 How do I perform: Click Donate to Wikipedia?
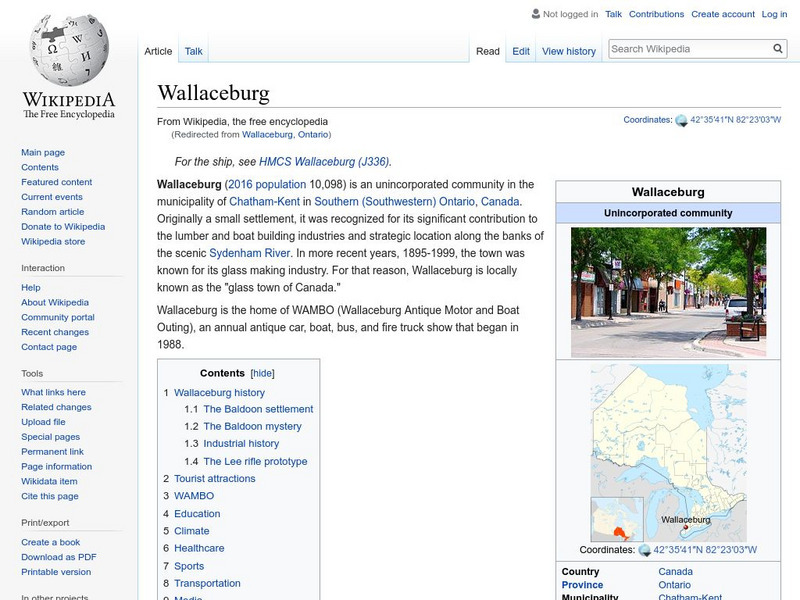coord(63,226)
